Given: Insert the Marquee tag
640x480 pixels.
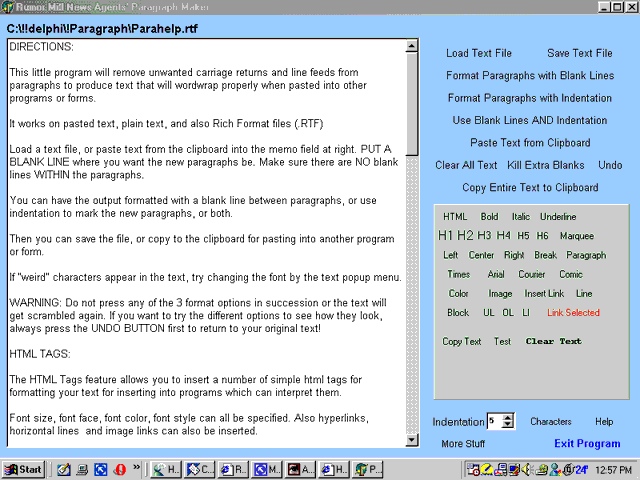Looking at the screenshot, I should (577, 236).
